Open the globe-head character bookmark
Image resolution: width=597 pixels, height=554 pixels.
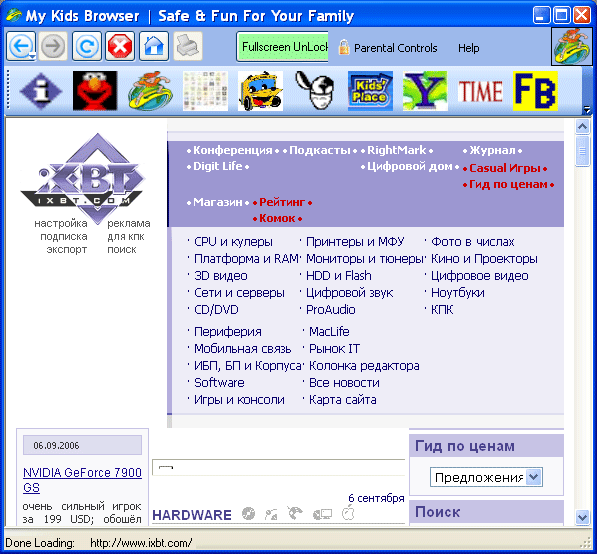coord(315,91)
